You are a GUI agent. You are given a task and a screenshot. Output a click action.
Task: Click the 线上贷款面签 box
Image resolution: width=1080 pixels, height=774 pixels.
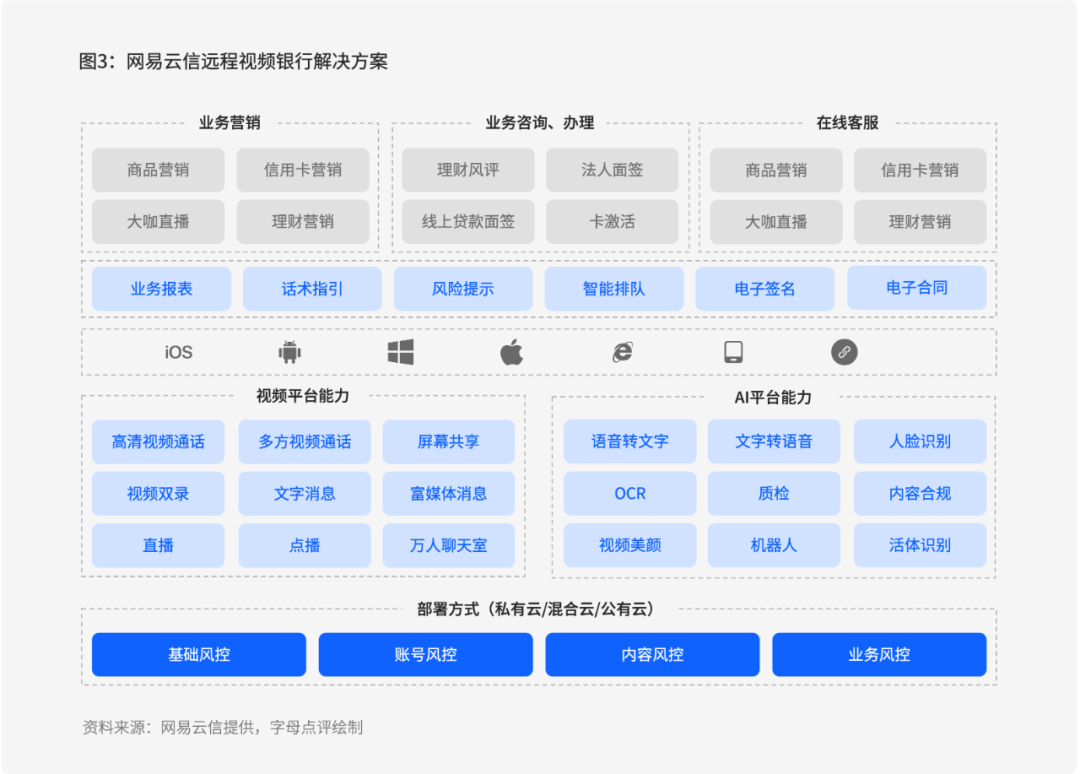point(468,222)
